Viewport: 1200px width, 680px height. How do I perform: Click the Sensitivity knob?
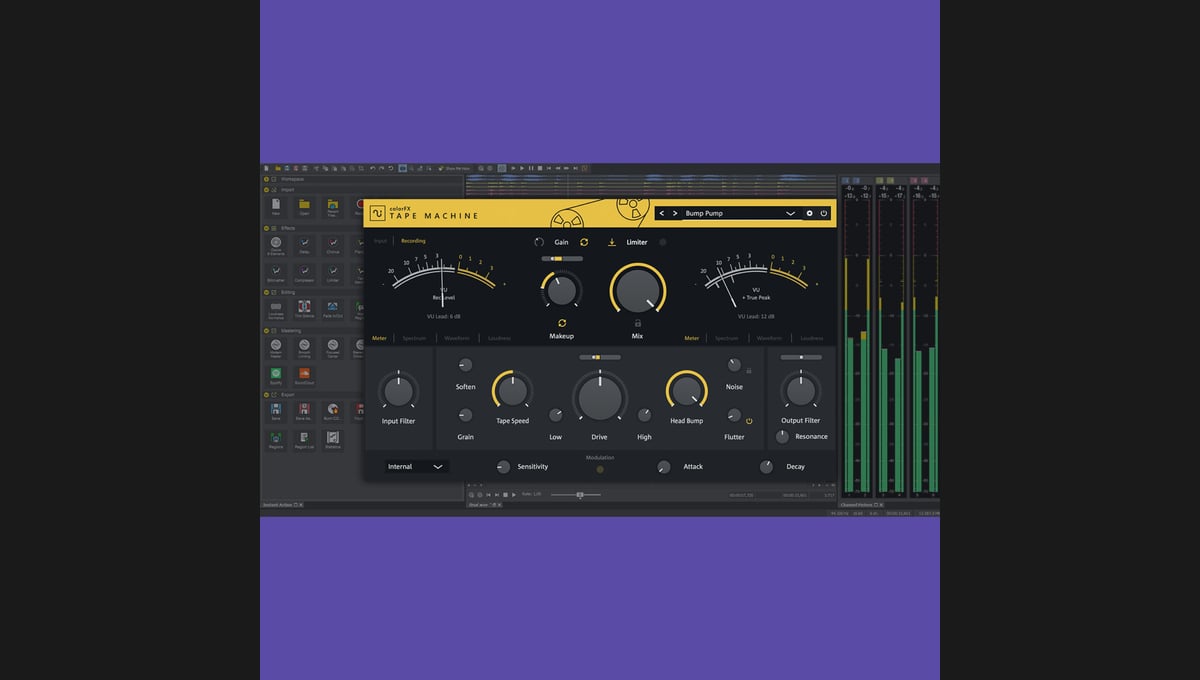pyautogui.click(x=503, y=467)
